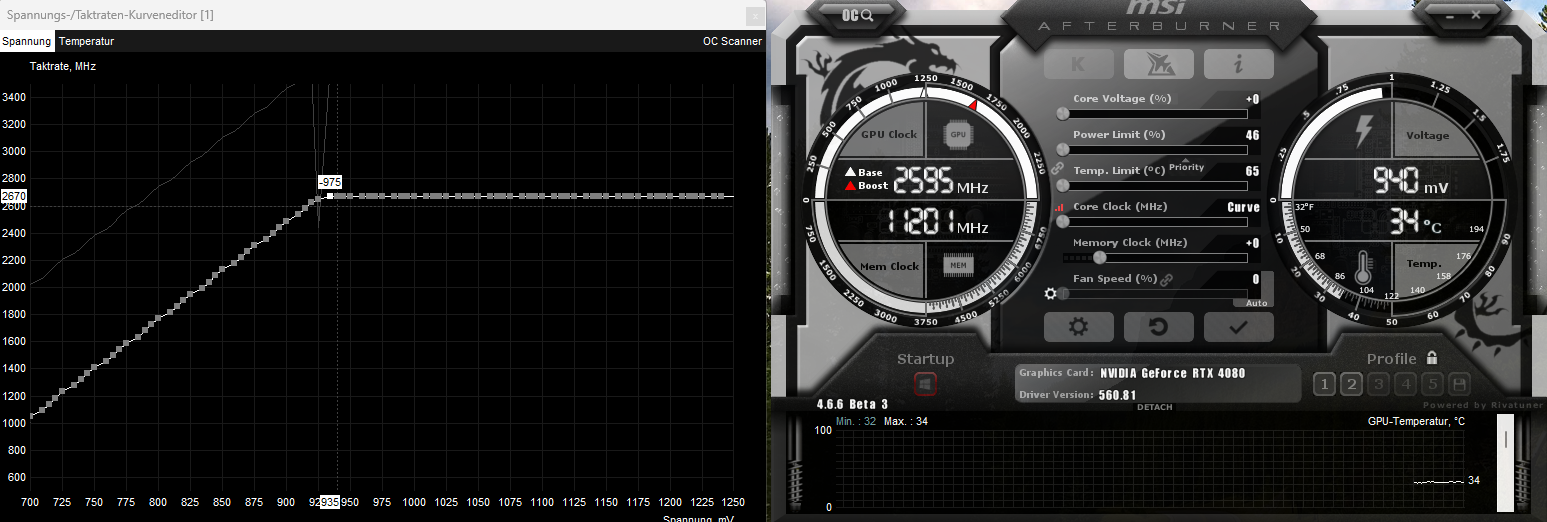
Task: Open the OC Scanner magnifier in Afterburner
Action: 858,15
